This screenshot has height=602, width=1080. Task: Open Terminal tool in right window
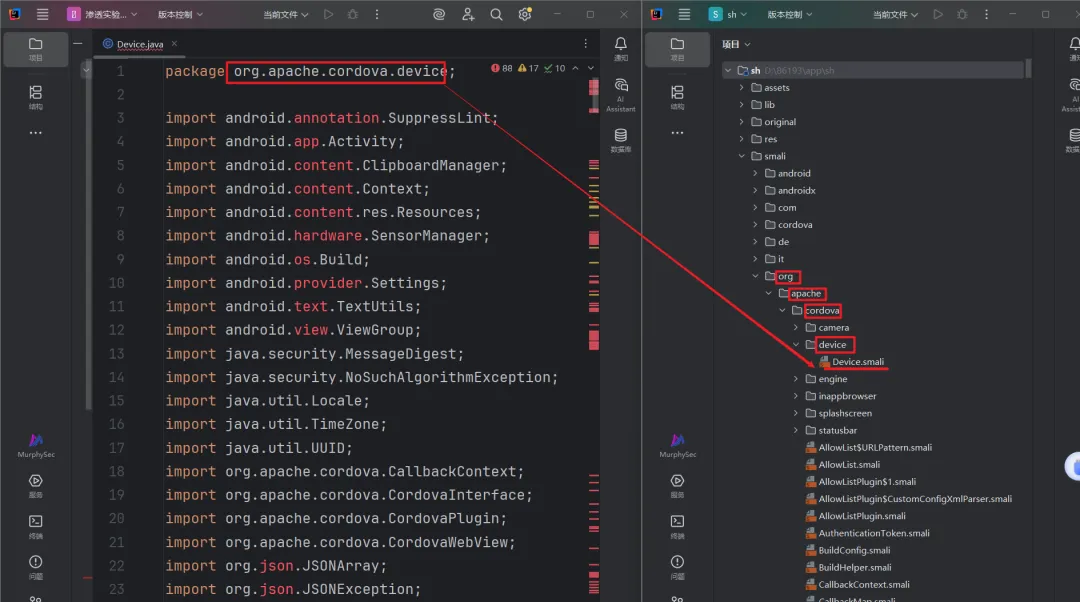pyautogui.click(x=678, y=526)
